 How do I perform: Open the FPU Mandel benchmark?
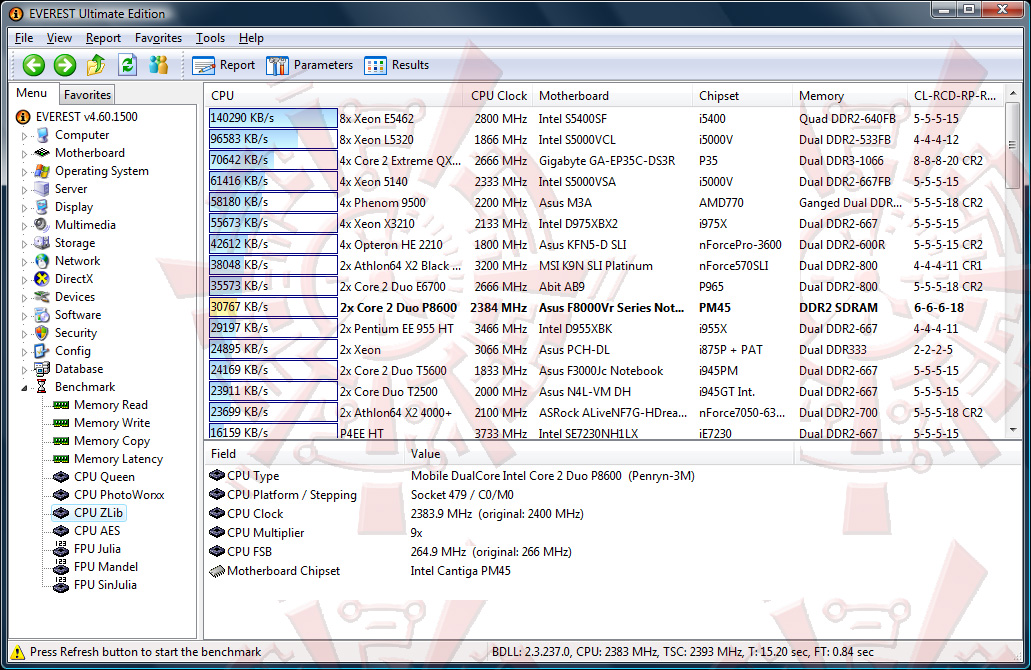coord(106,567)
